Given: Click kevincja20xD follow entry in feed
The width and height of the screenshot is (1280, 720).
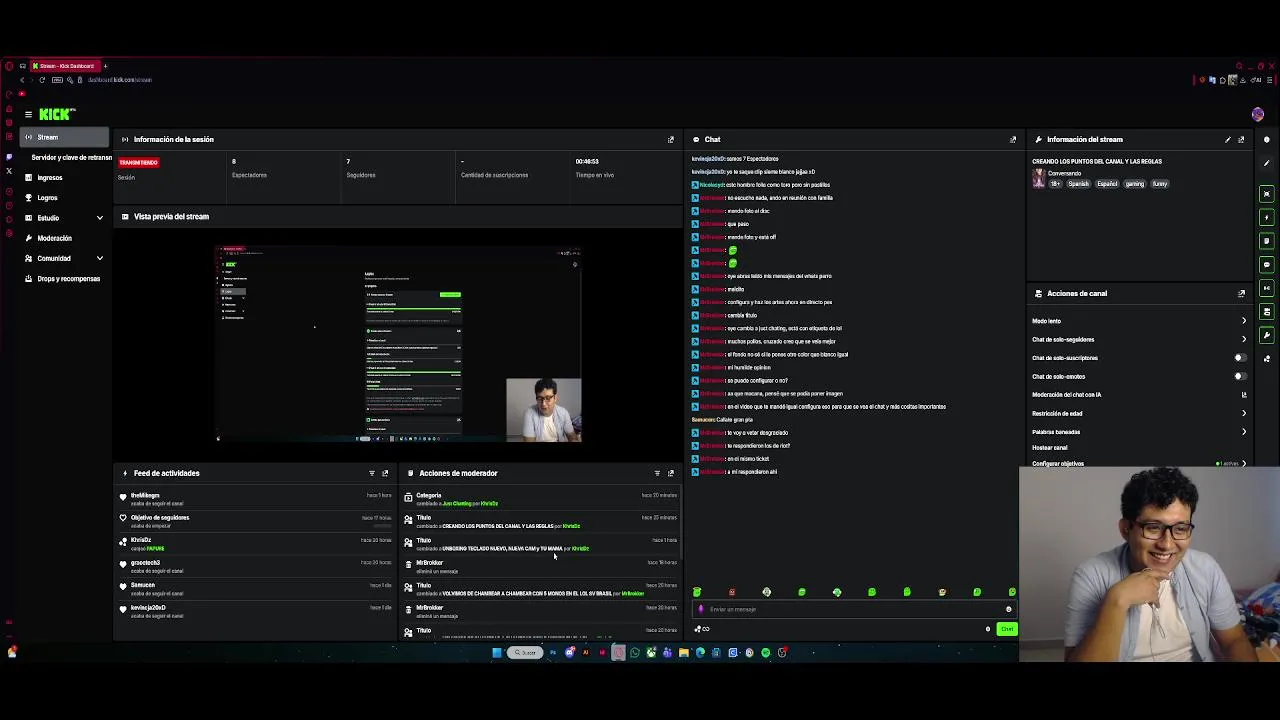Looking at the screenshot, I should [257, 611].
